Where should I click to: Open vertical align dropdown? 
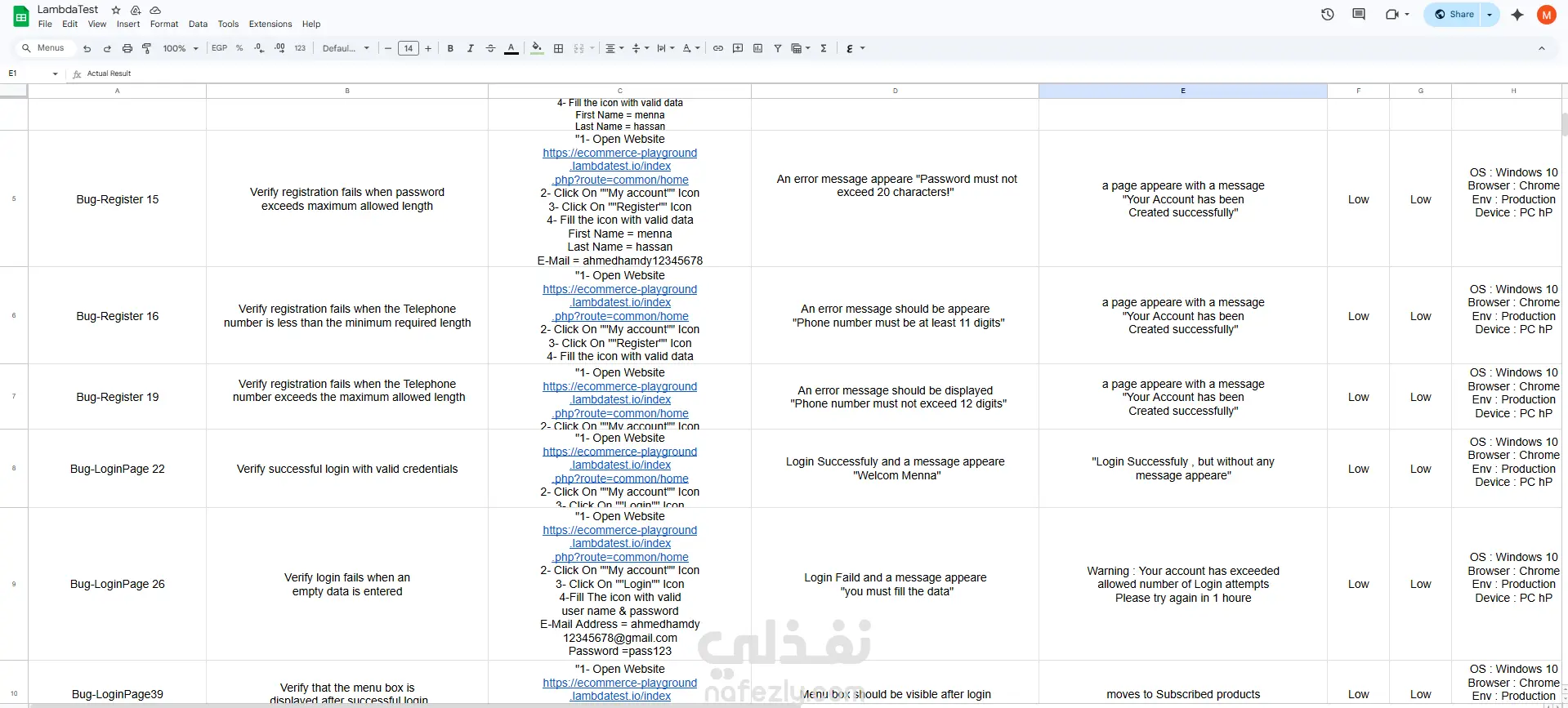[x=640, y=48]
